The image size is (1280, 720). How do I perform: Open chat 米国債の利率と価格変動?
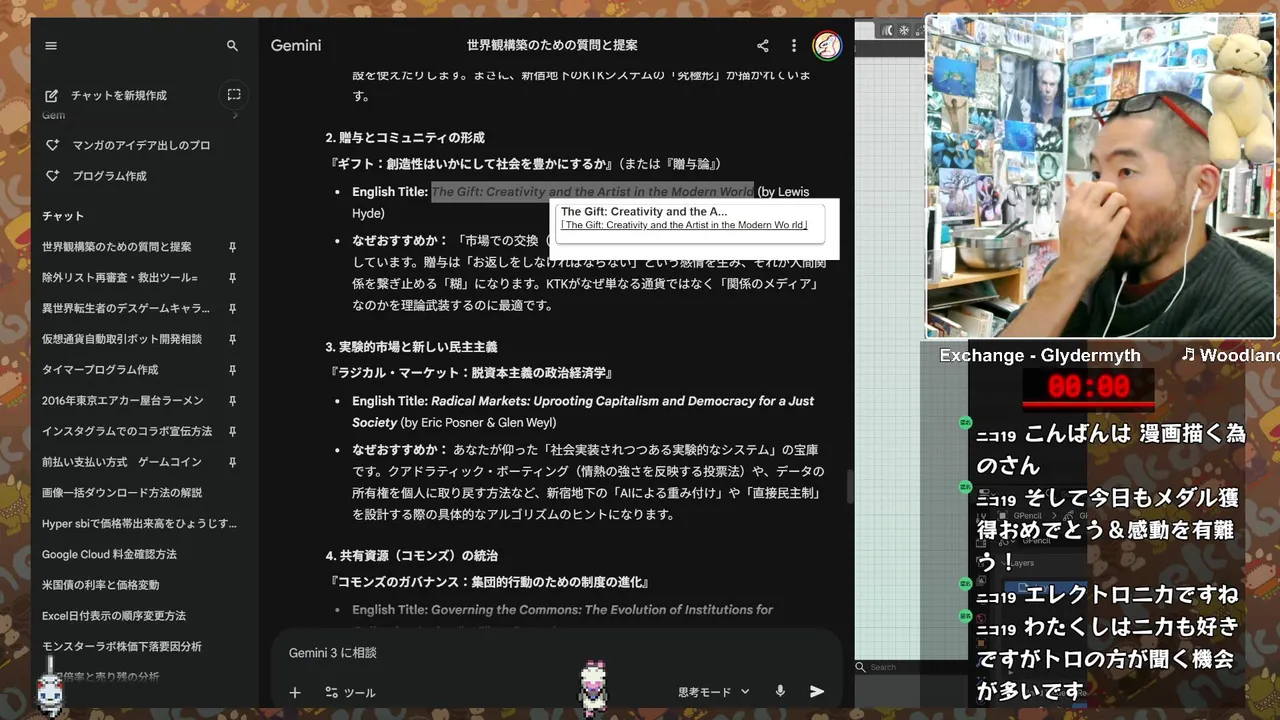100,585
